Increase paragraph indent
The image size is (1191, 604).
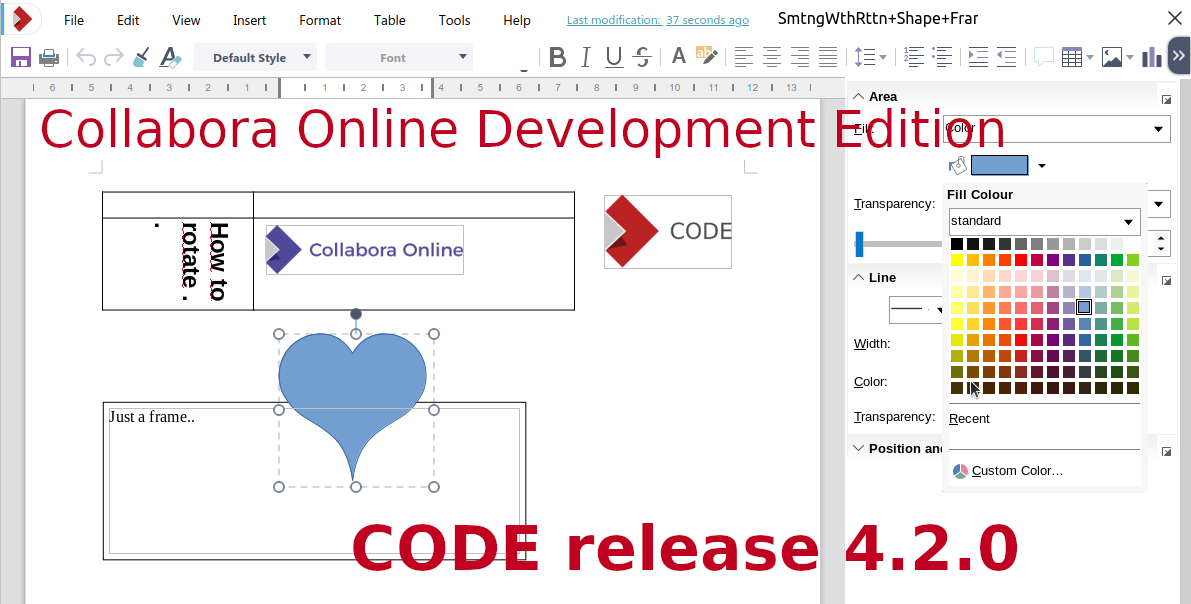click(x=978, y=57)
